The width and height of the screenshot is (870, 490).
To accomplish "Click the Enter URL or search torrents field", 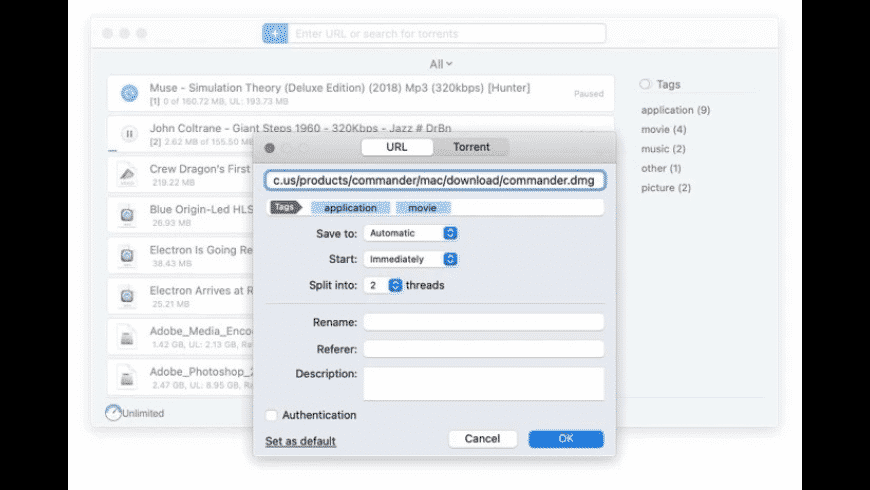I will pyautogui.click(x=447, y=33).
